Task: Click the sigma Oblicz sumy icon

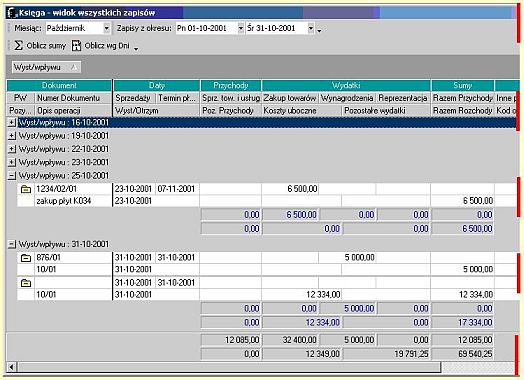Action: 19,45
